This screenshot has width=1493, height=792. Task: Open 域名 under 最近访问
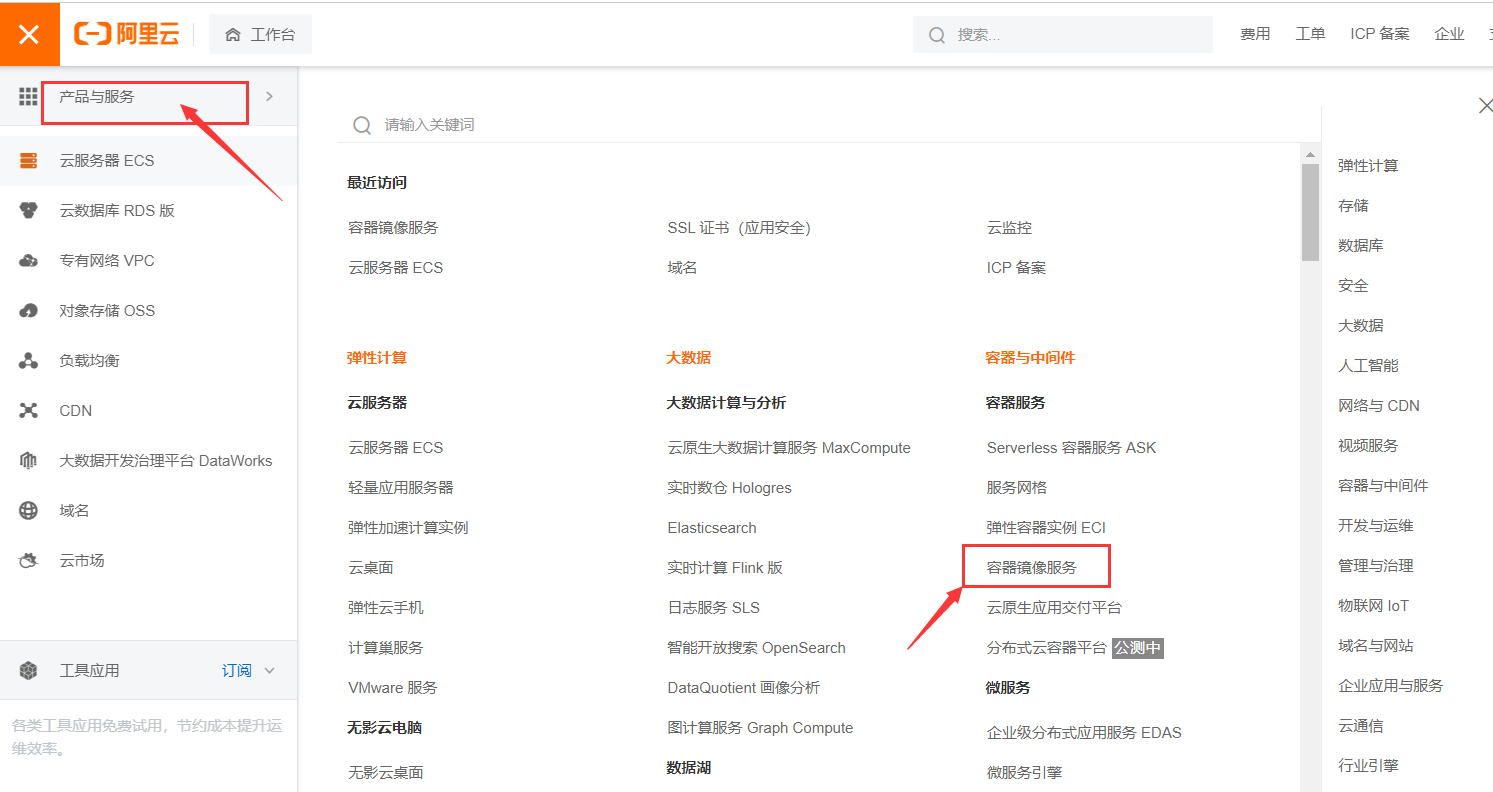coord(682,268)
